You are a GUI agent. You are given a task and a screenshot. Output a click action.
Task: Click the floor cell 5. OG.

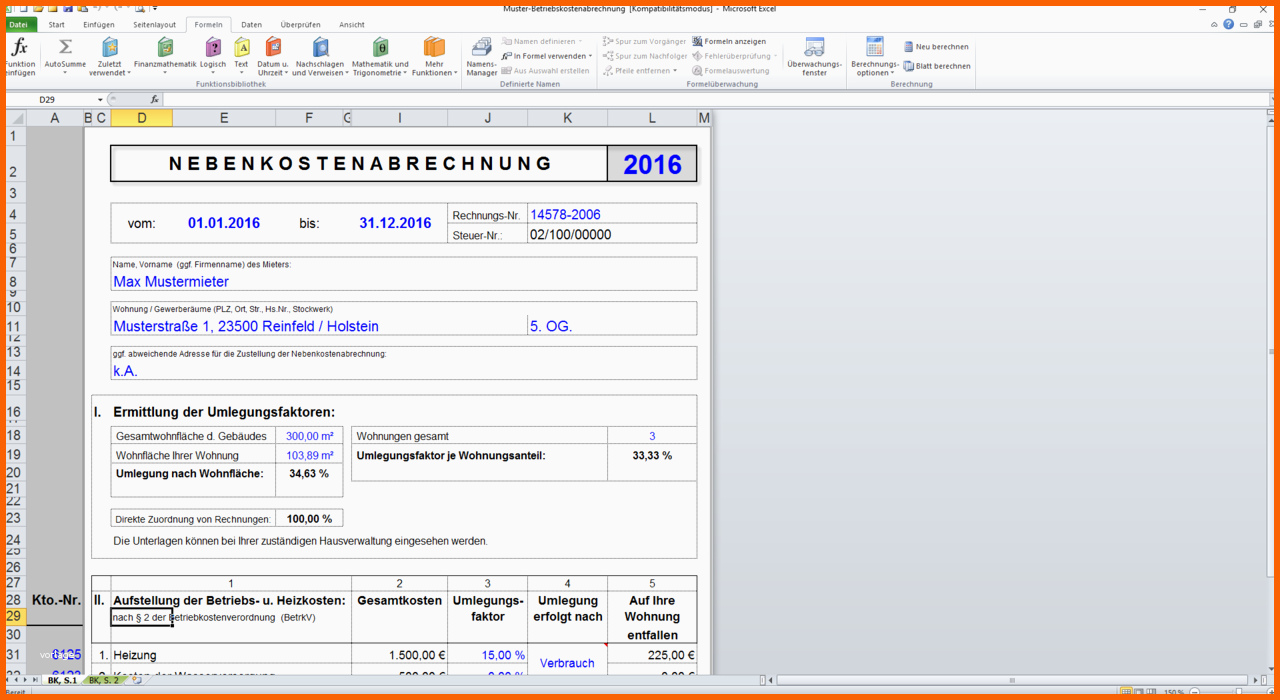pyautogui.click(x=551, y=326)
